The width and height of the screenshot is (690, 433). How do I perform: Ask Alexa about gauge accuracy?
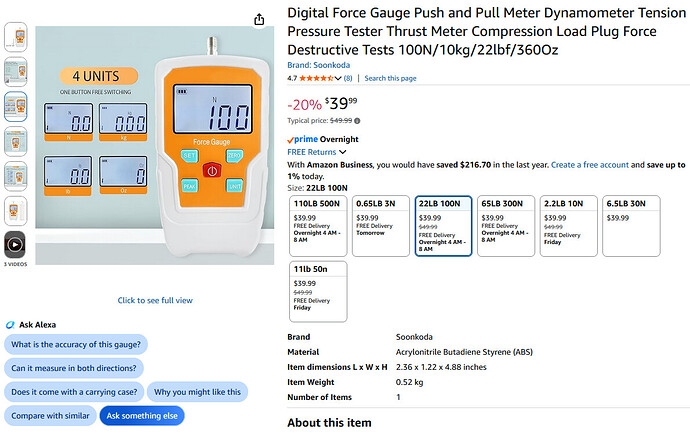76,345
